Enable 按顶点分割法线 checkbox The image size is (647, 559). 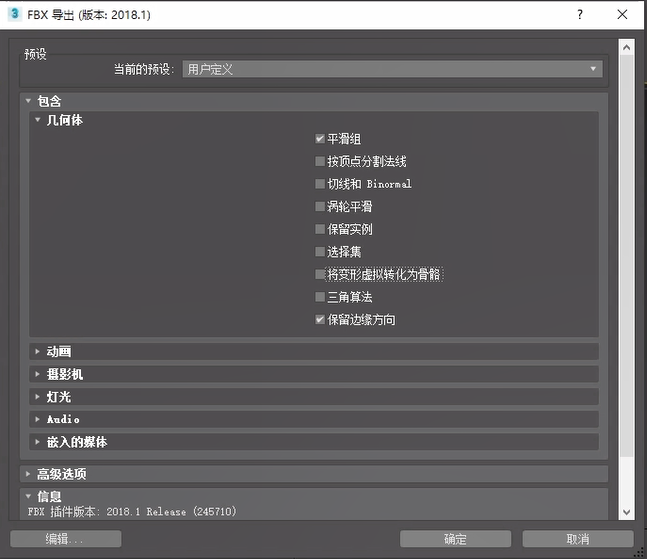320,162
